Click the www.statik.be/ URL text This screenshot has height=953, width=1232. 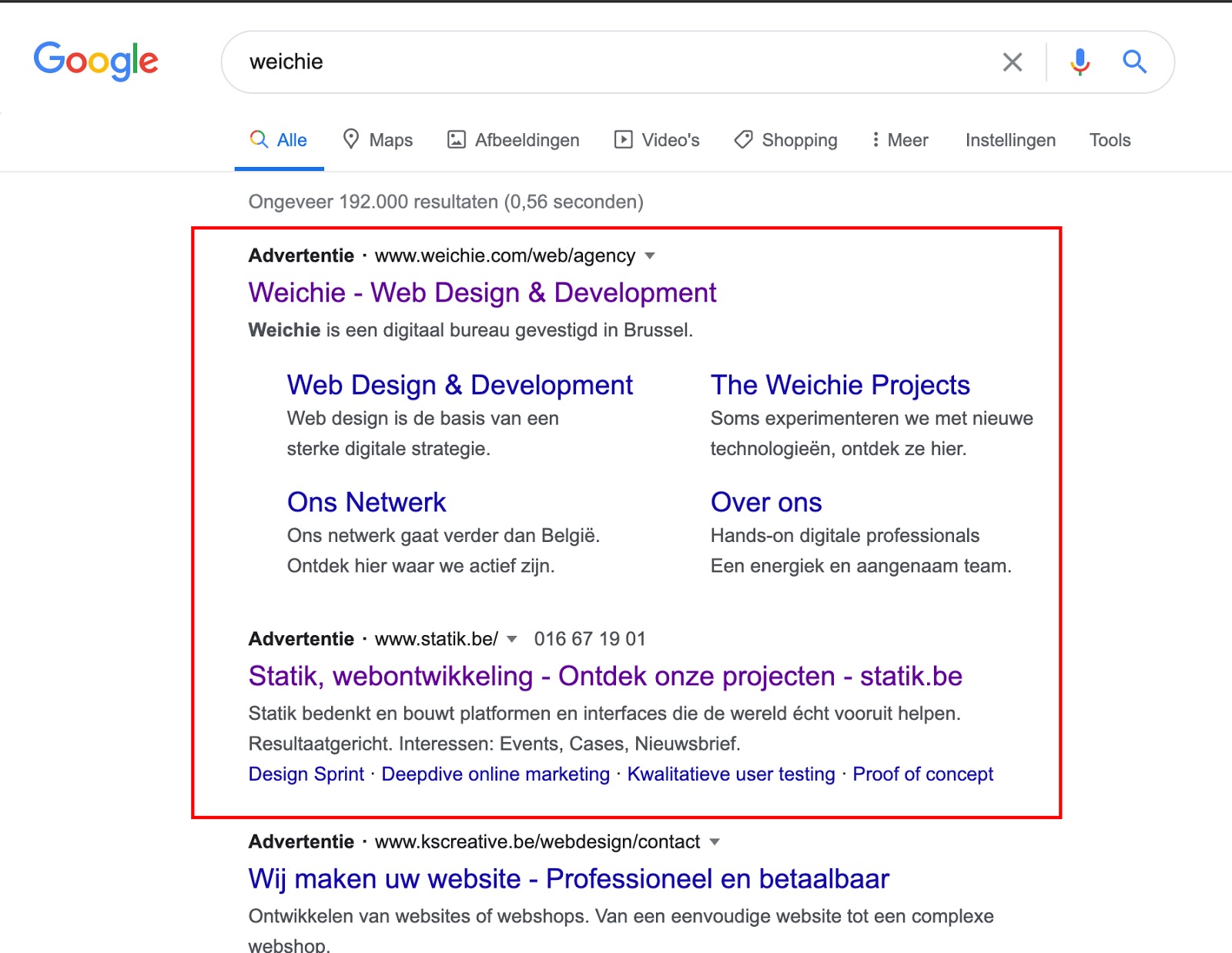click(x=437, y=639)
